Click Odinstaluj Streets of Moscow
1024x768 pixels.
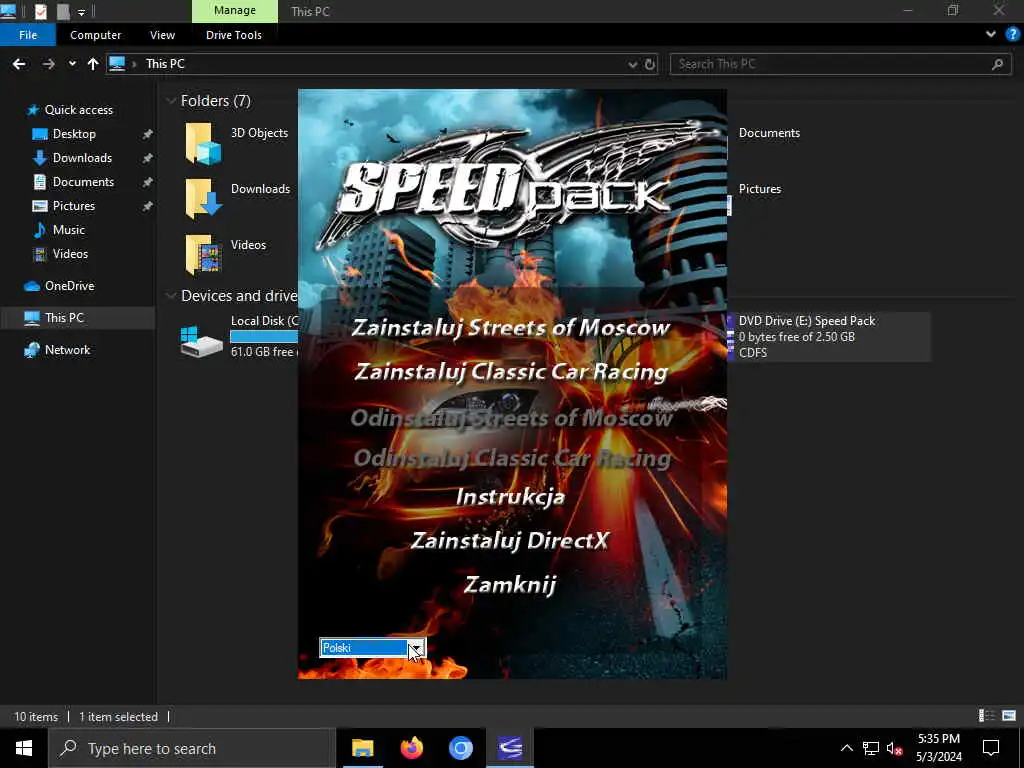(511, 417)
